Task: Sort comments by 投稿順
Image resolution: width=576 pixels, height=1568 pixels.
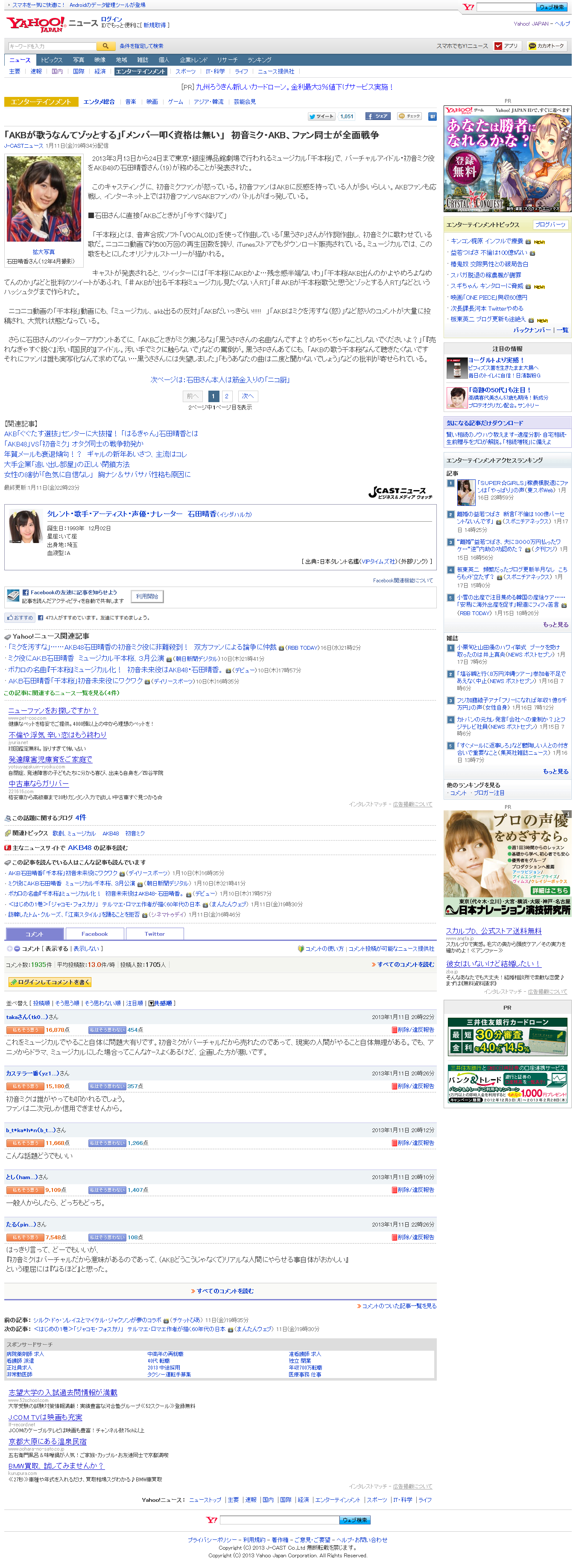Action: 41,1003
